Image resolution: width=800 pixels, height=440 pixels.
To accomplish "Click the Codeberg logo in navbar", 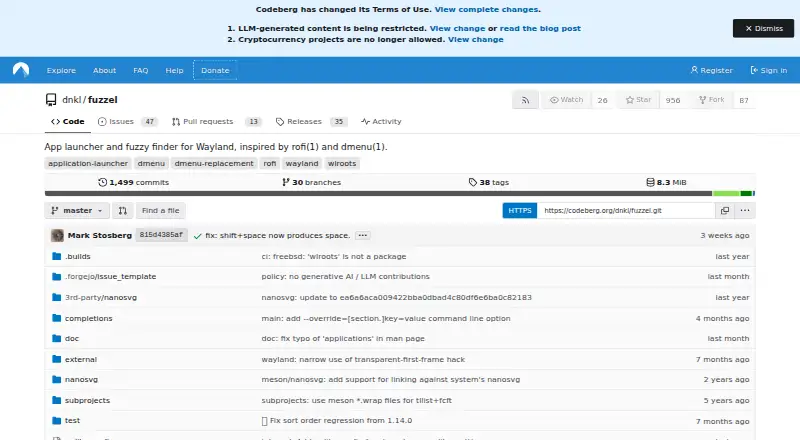I will (21, 70).
